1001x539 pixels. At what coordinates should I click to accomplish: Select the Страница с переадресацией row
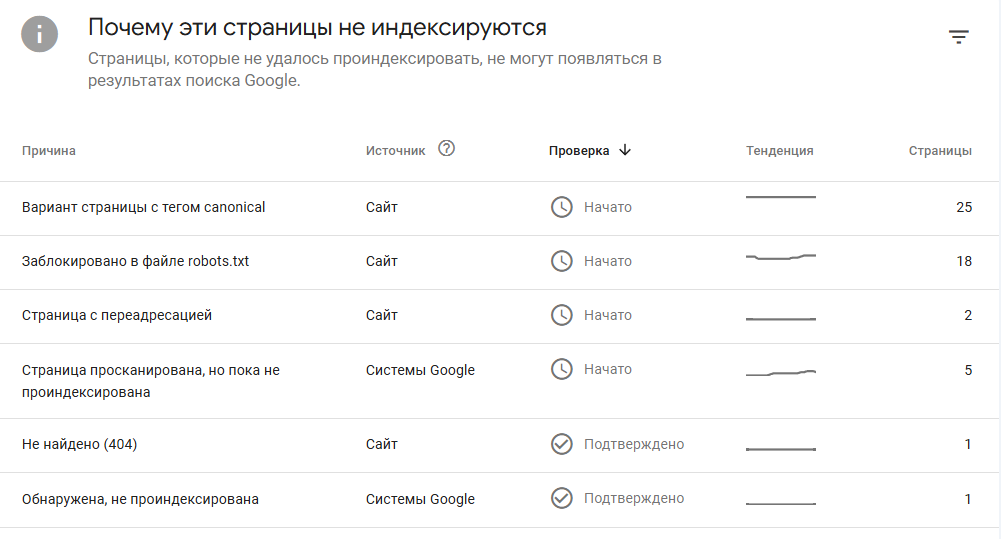pos(117,316)
